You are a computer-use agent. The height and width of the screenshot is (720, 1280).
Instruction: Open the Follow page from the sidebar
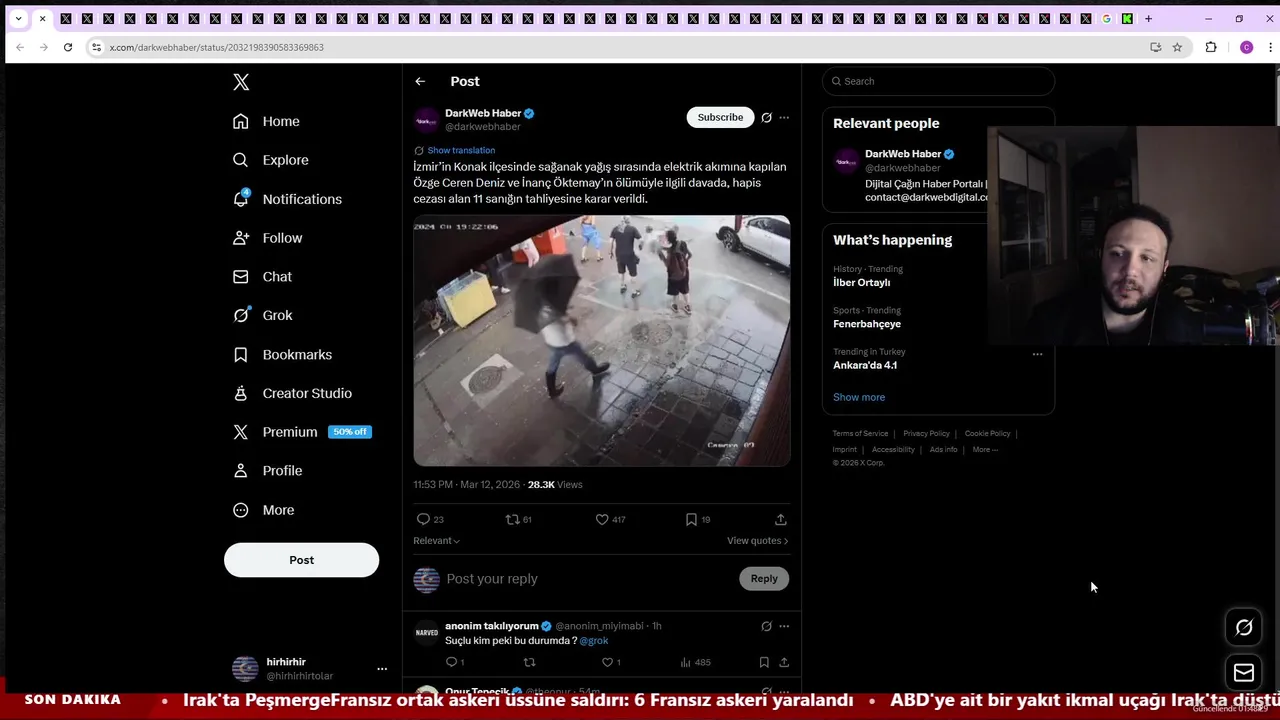click(x=267, y=238)
